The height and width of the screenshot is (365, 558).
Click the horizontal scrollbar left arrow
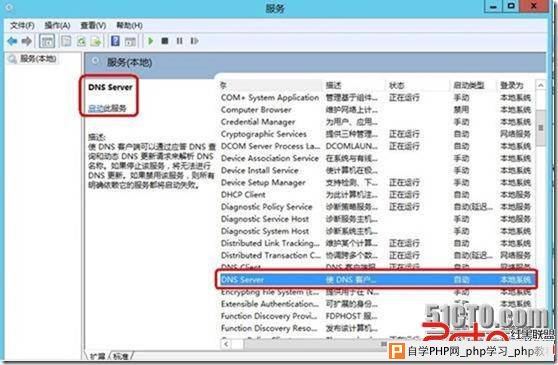coord(227,344)
